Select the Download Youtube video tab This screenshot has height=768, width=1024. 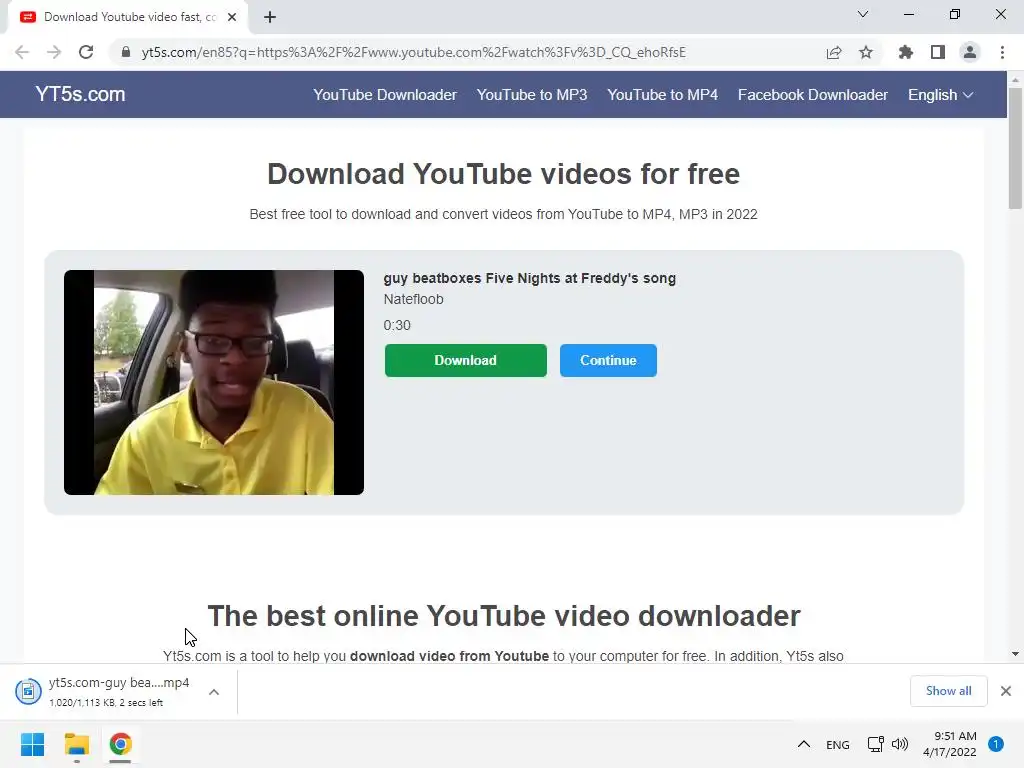point(128,17)
